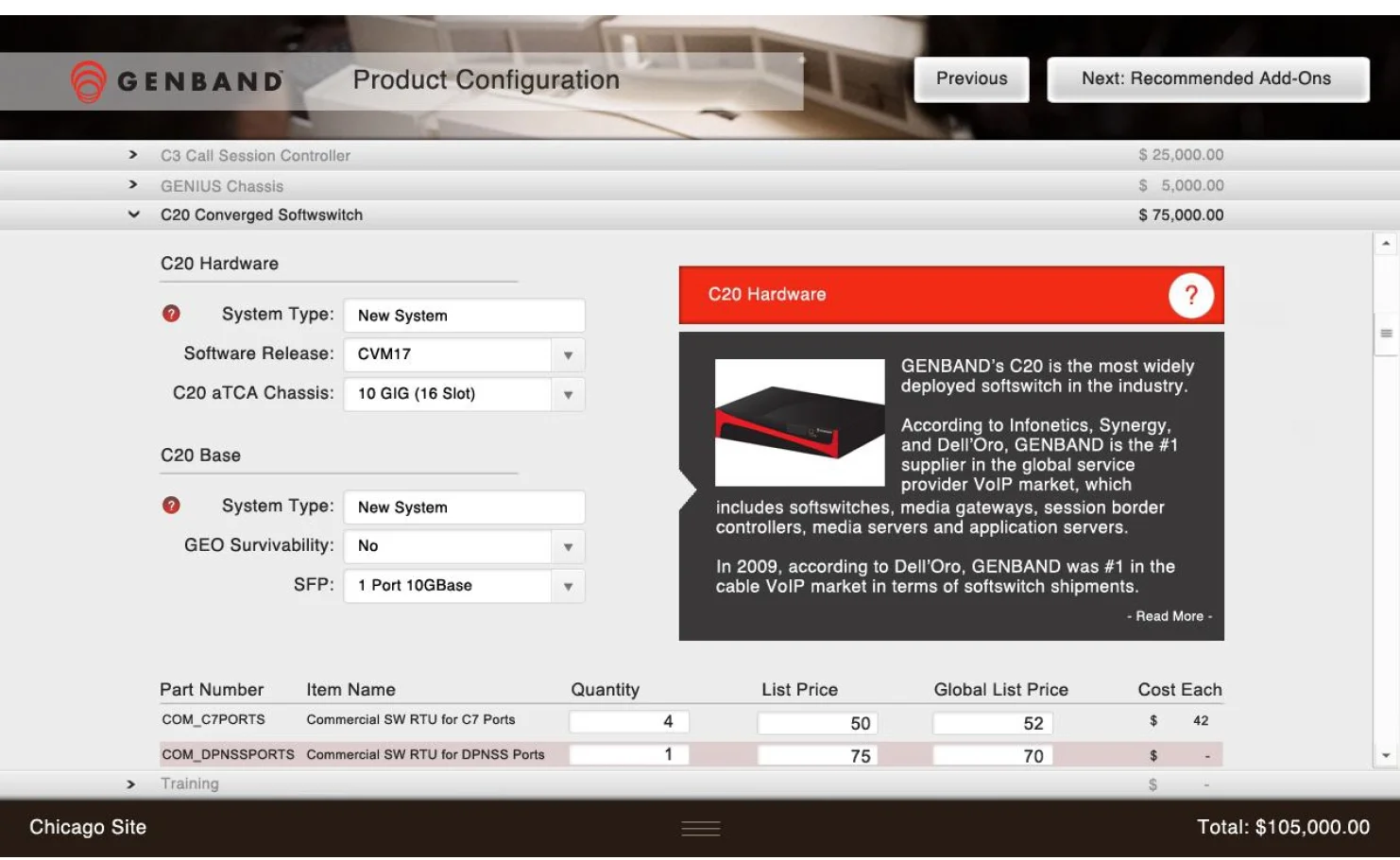Open the Software Release dropdown
This screenshot has height=860, width=1400.
coord(568,355)
